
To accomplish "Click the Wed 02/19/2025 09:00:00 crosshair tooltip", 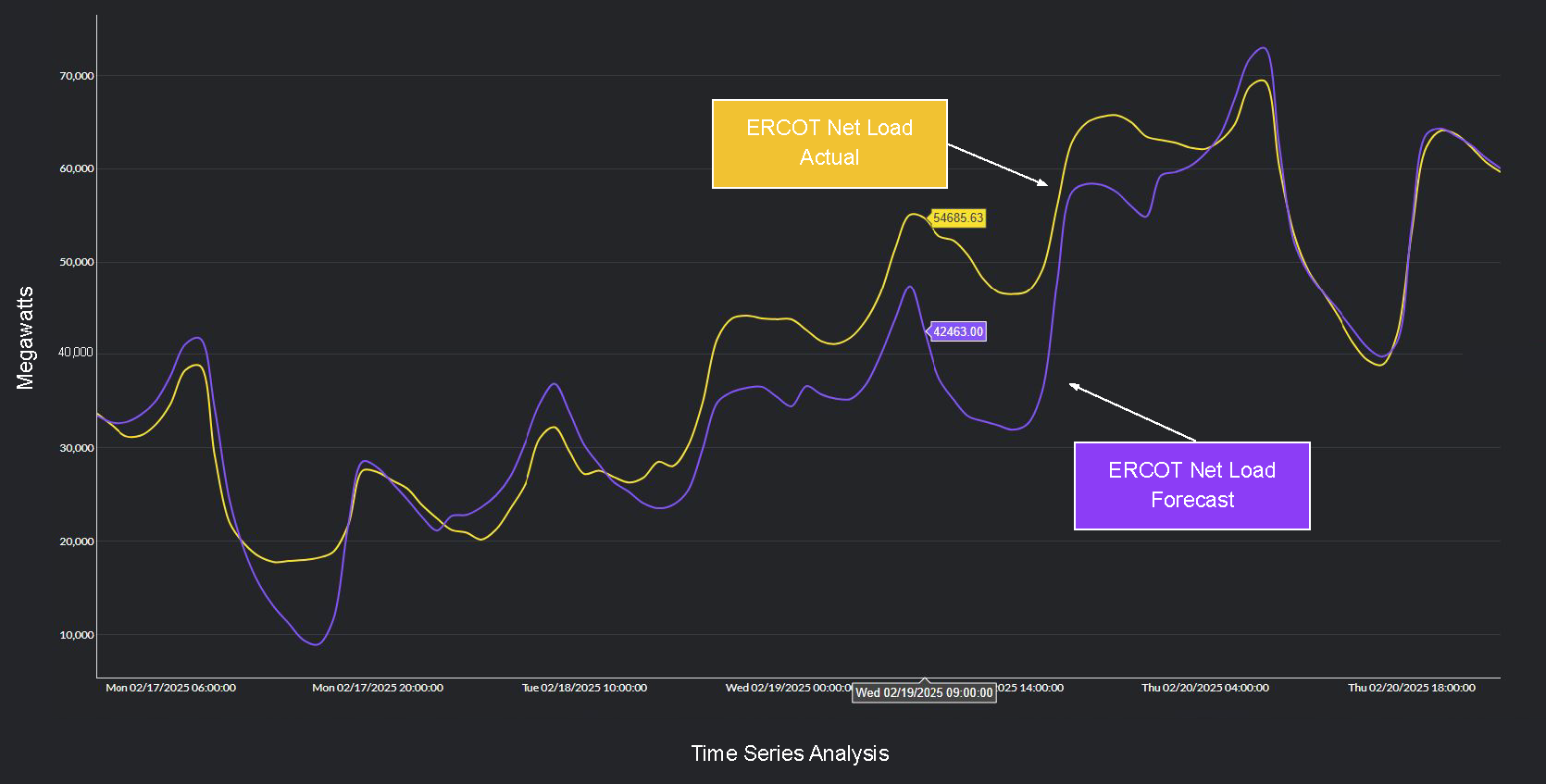I will (x=924, y=692).
